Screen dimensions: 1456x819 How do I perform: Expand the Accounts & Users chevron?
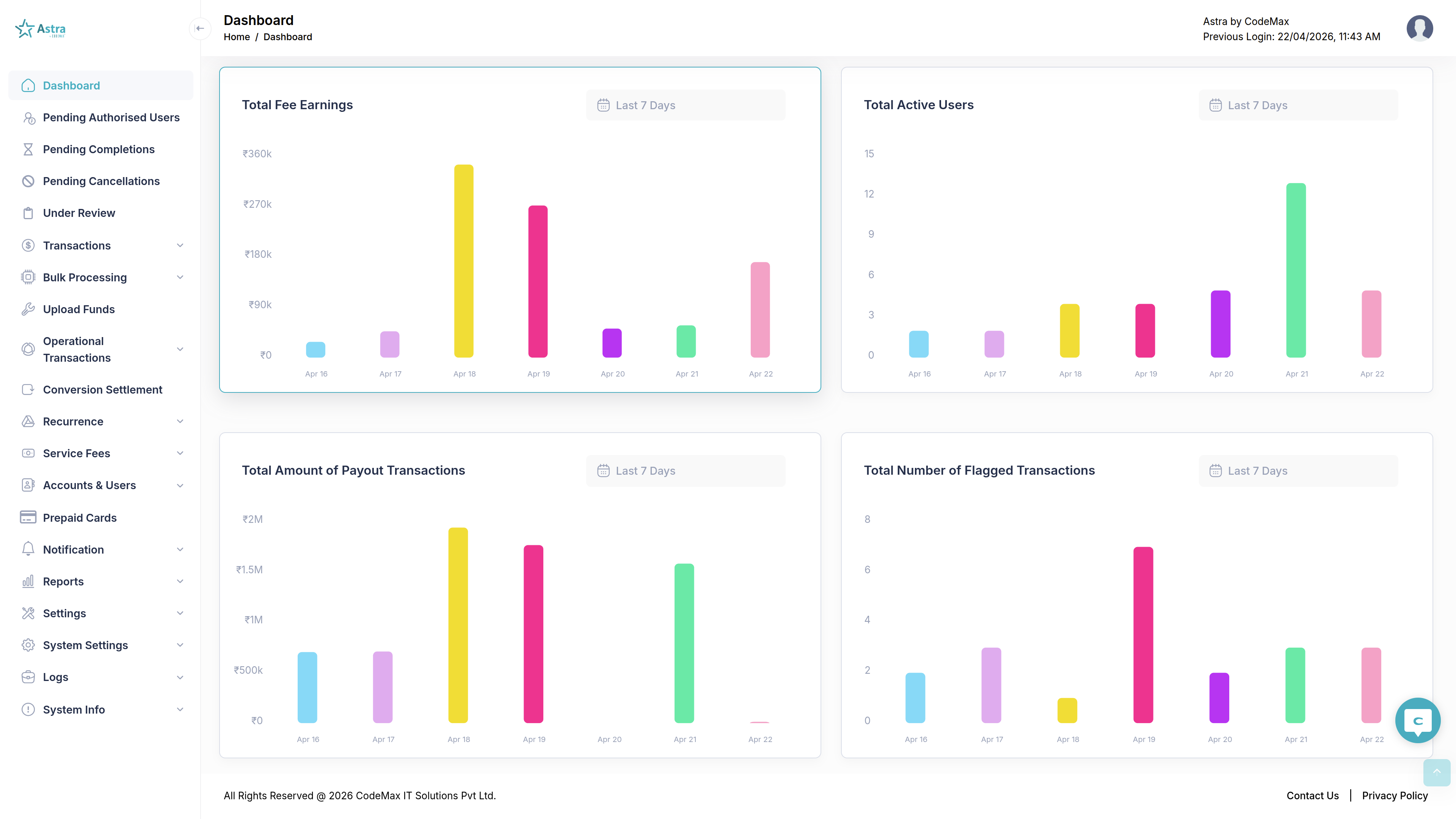180,485
